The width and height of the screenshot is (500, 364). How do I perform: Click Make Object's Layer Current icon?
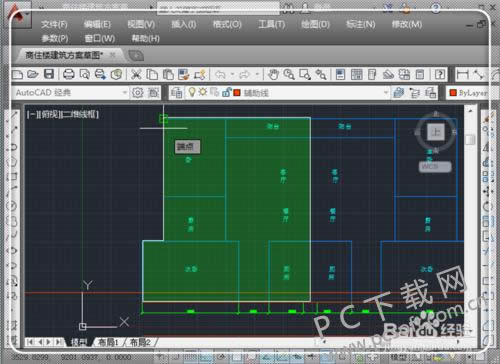pyautogui.click(x=398, y=92)
